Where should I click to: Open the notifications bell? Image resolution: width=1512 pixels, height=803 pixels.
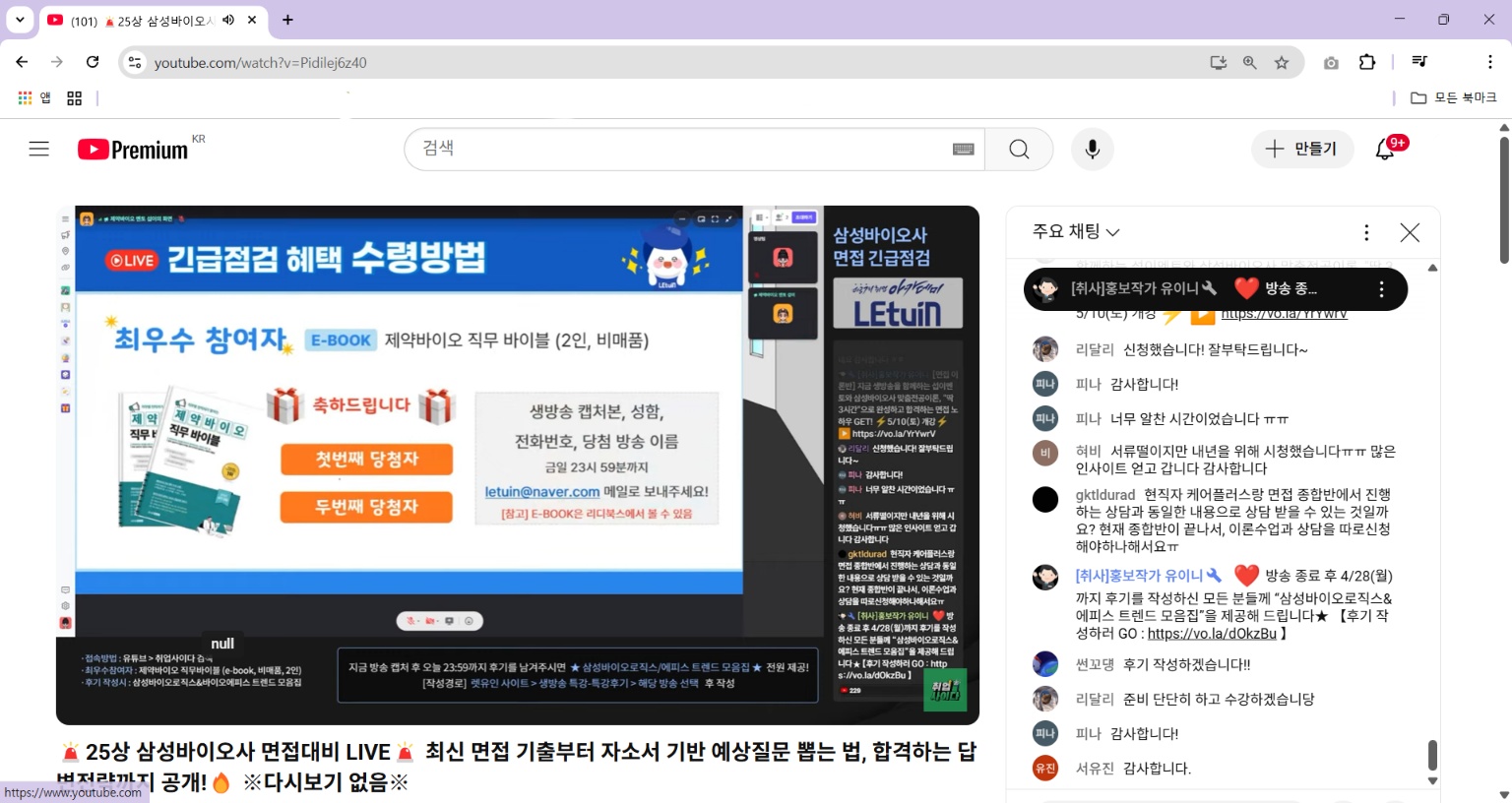(1385, 149)
